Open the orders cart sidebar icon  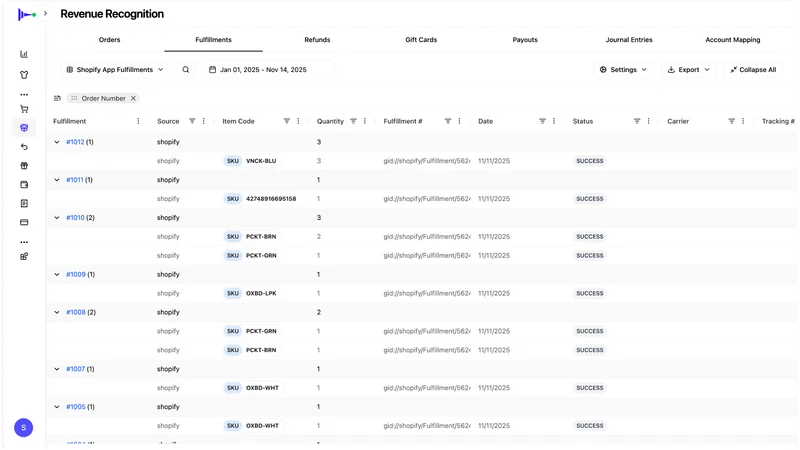(x=24, y=109)
